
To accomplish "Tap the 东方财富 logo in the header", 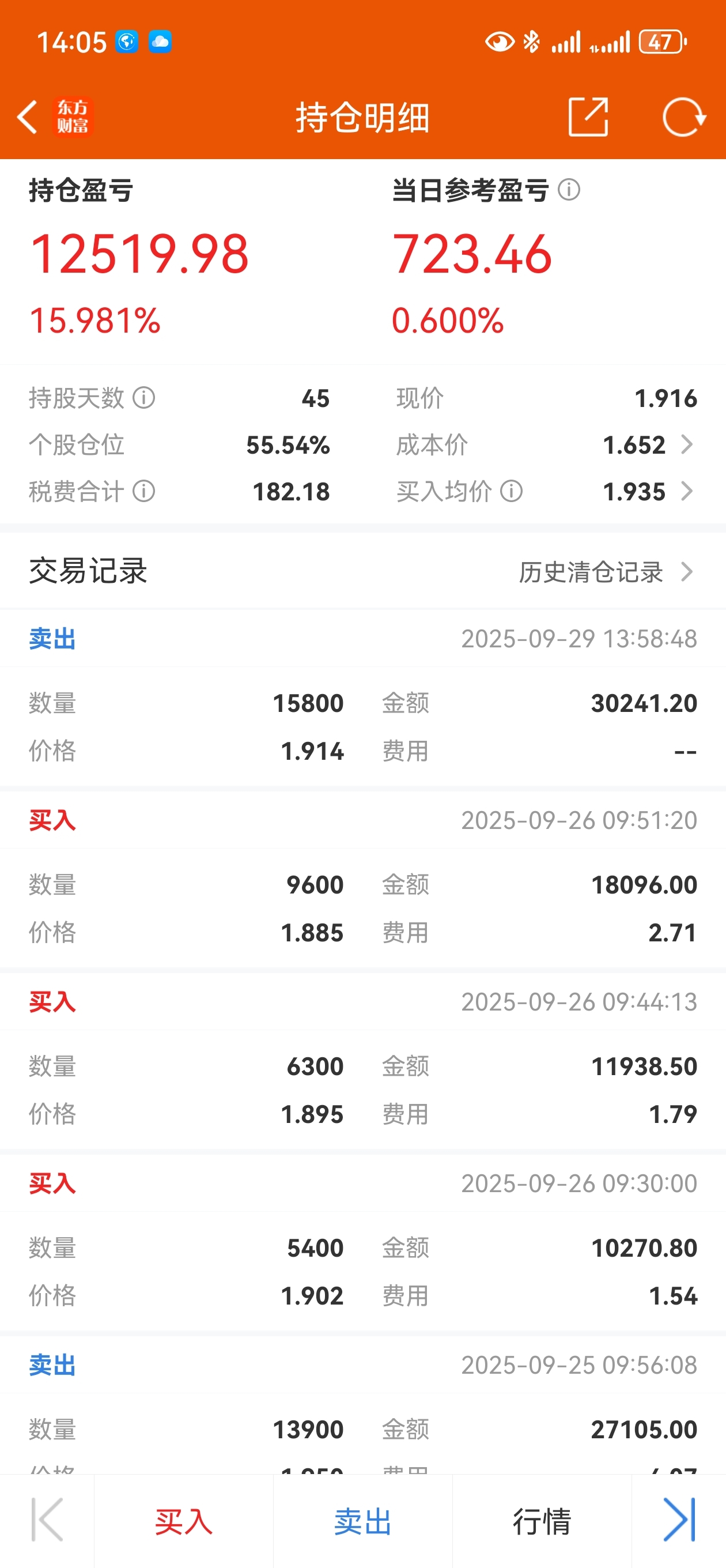I will pyautogui.click(x=73, y=117).
